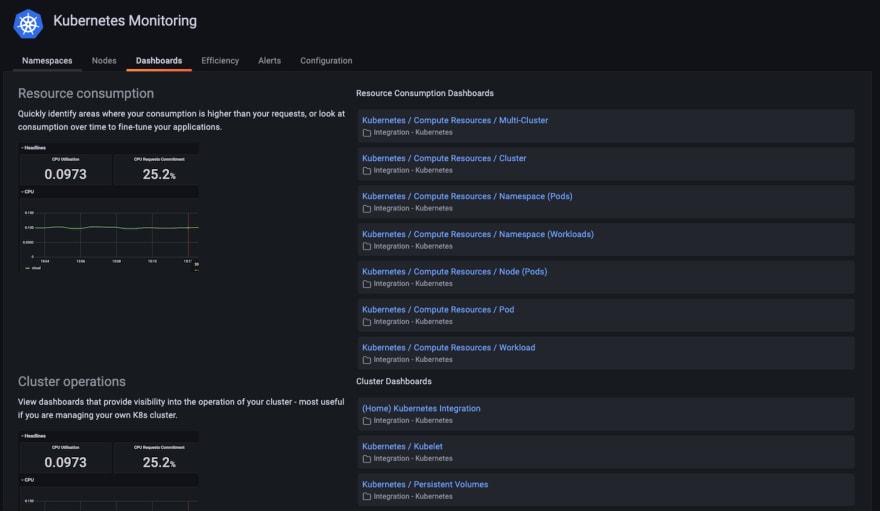
Task: Open the (Home) Kubernetes Integration dashboard
Action: click(x=421, y=408)
